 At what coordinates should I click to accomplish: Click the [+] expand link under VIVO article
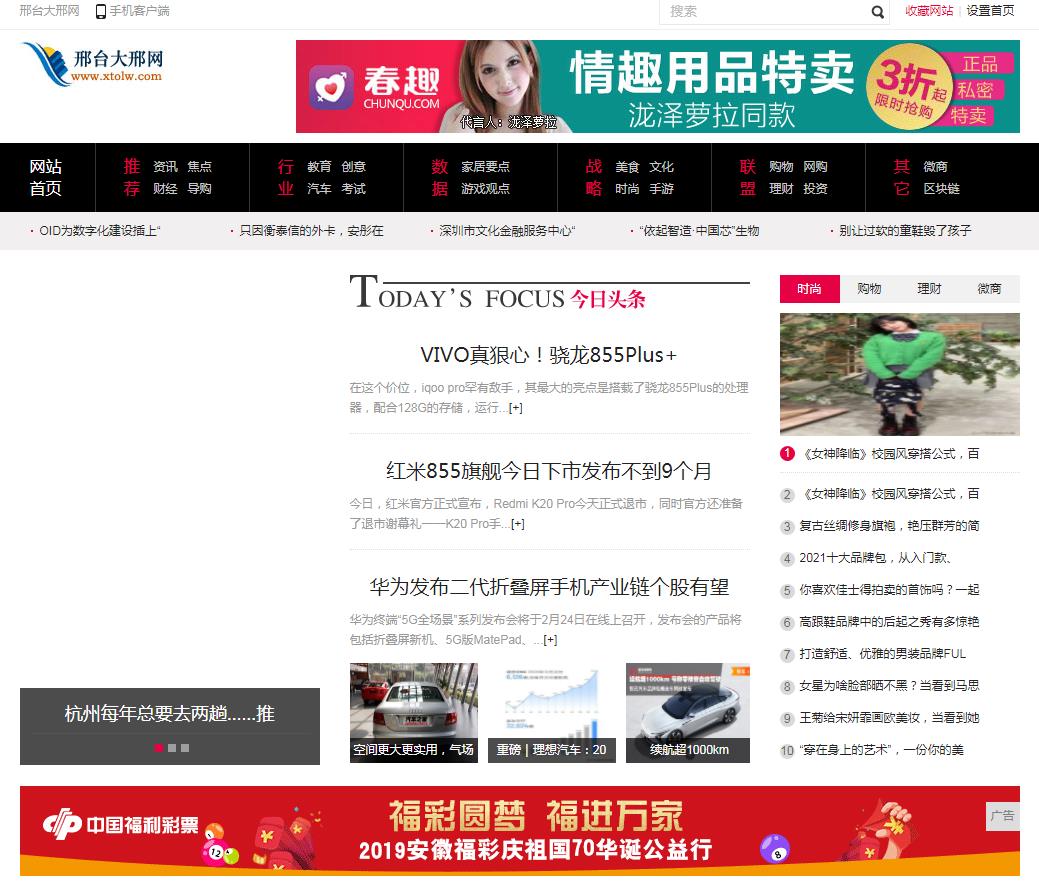(x=516, y=408)
